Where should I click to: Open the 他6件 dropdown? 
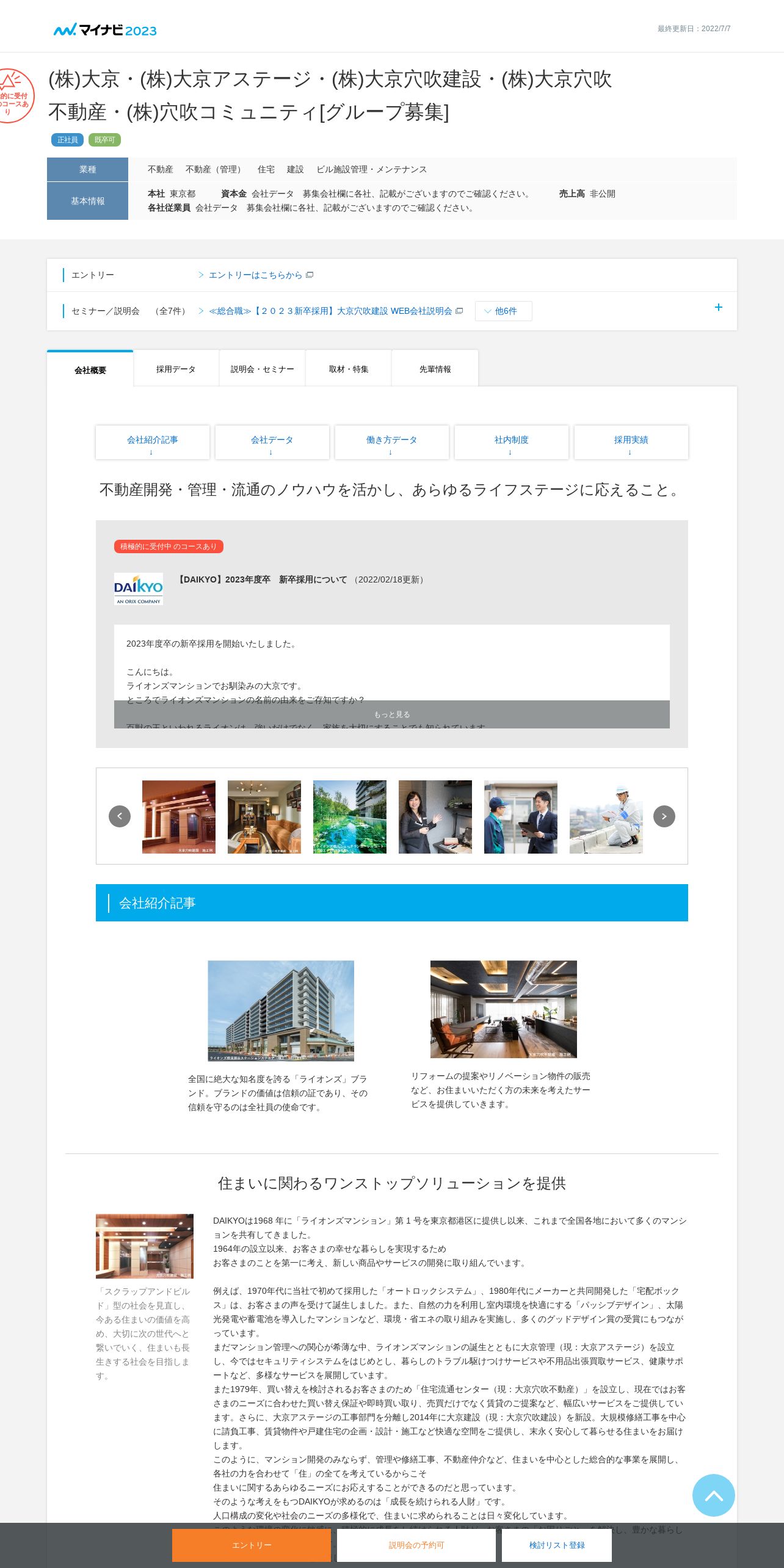click(x=503, y=311)
